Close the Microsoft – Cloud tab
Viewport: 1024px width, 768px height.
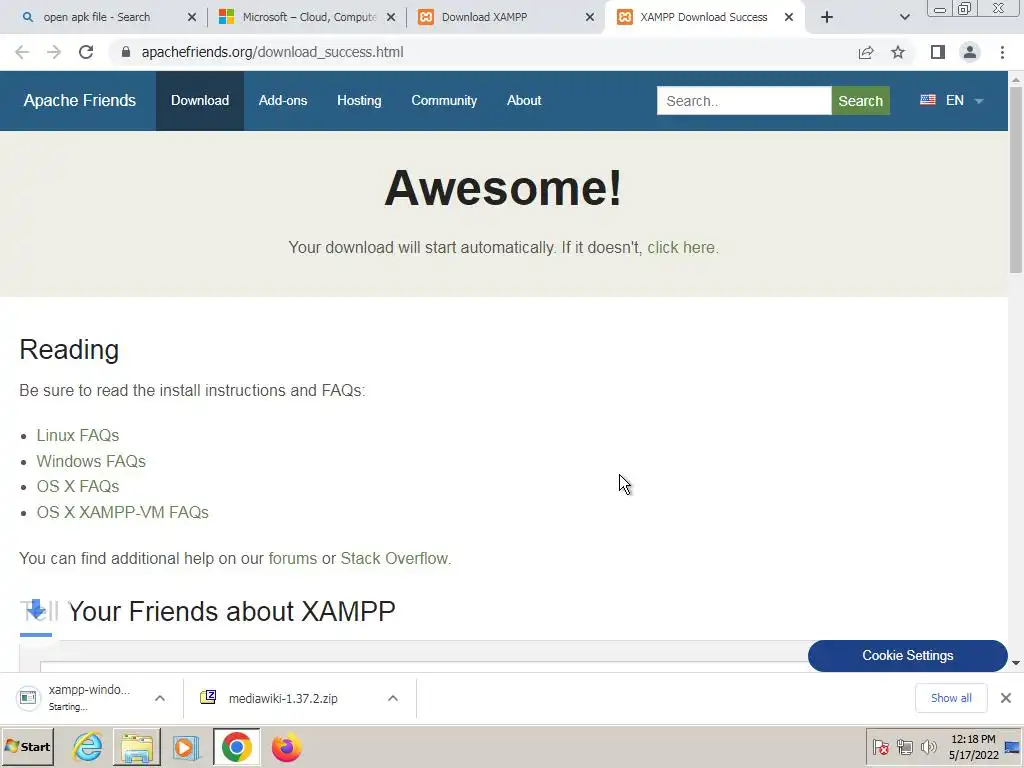pyautogui.click(x=391, y=17)
